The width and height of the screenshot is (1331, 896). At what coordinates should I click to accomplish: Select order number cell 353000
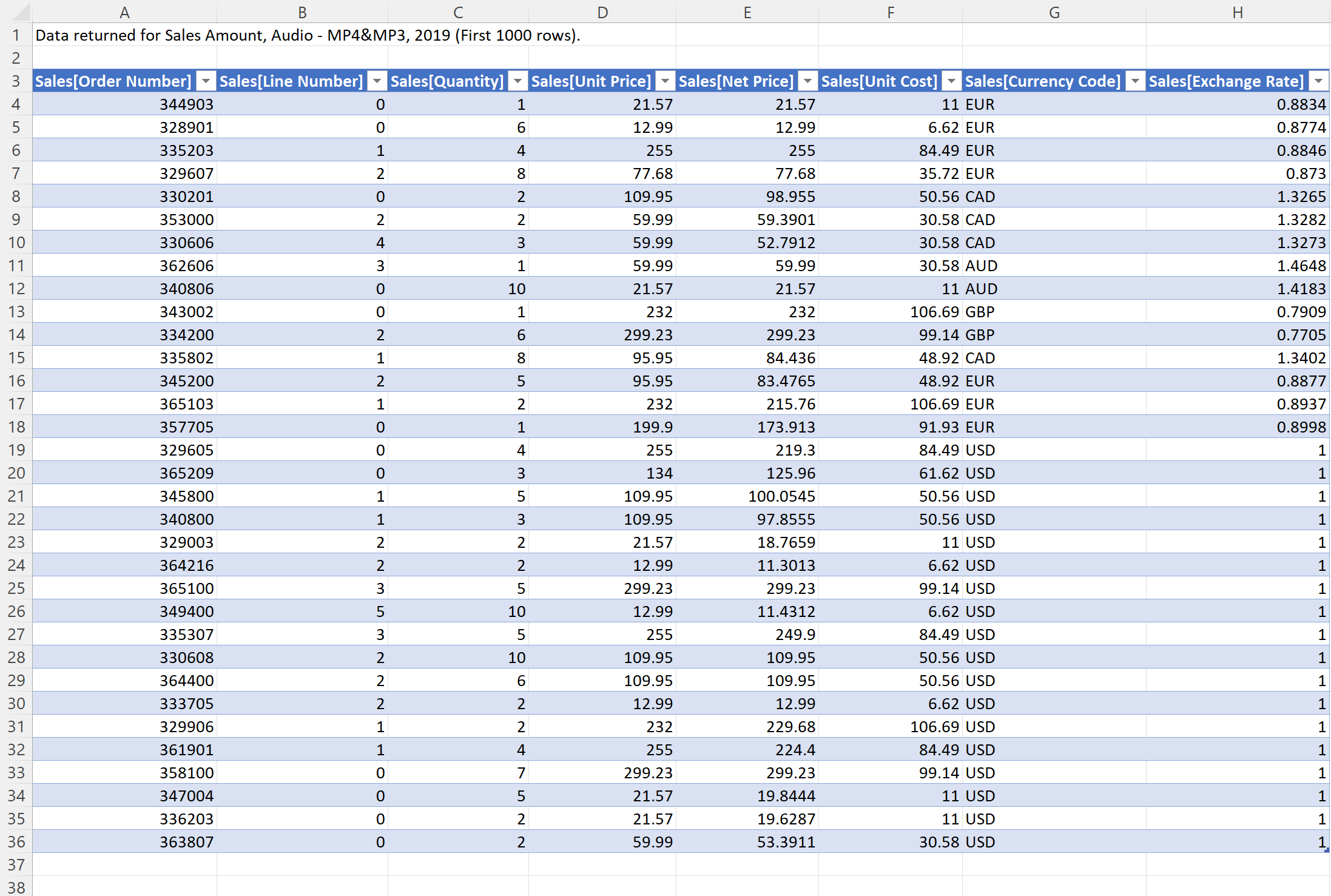tap(124, 220)
